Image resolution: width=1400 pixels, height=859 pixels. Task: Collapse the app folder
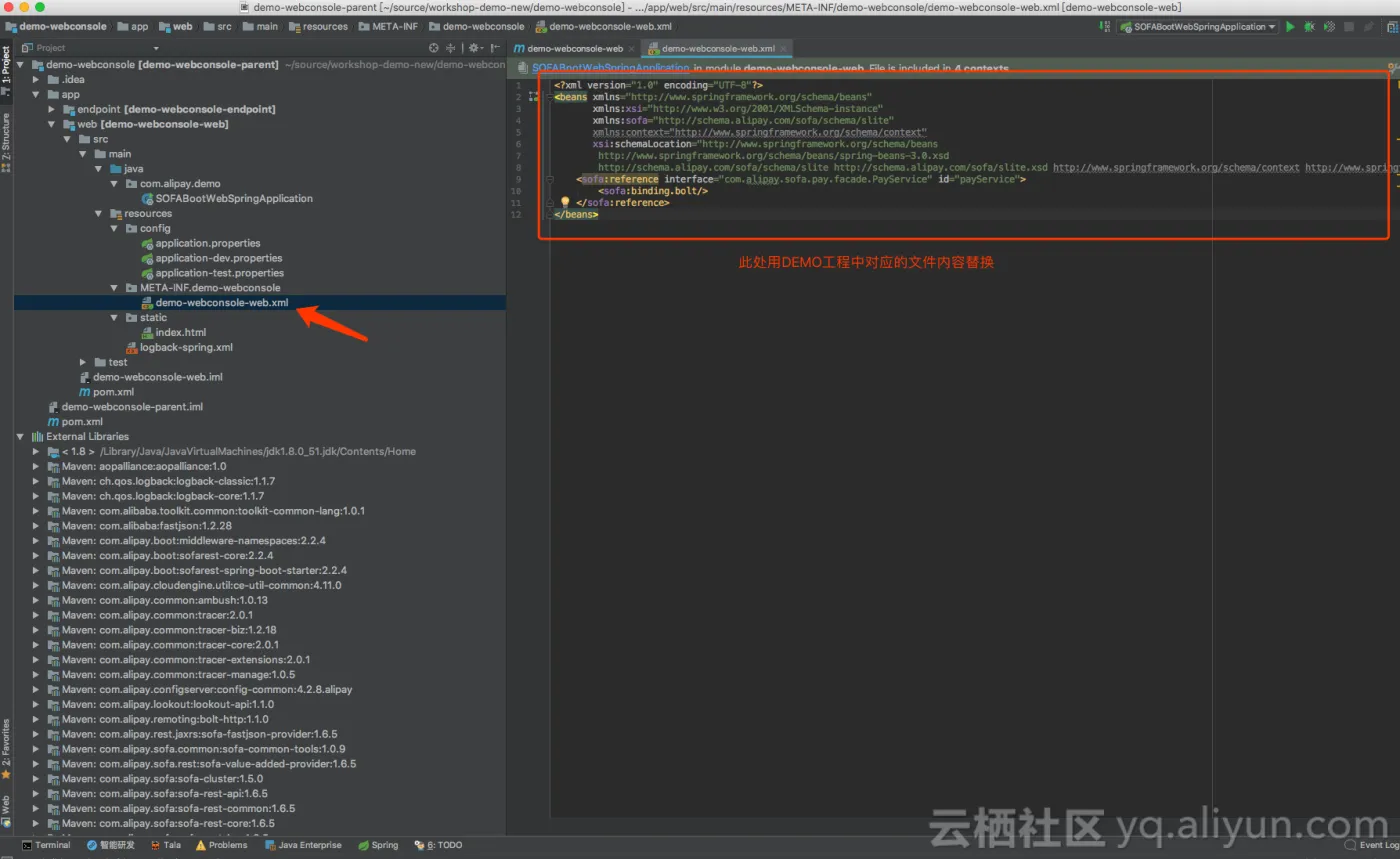pos(38,94)
